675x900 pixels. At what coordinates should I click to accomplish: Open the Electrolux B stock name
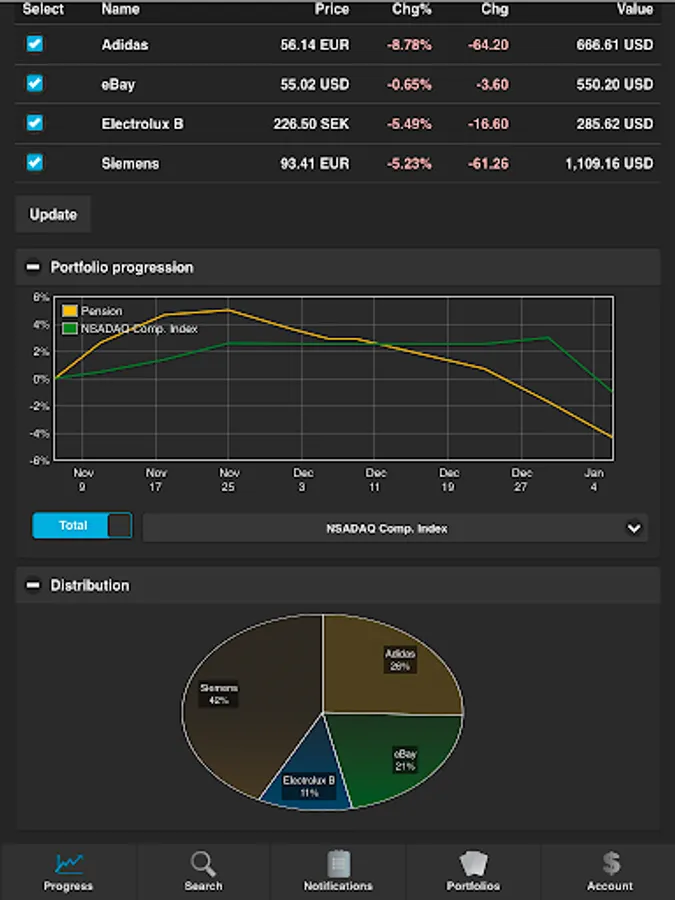coord(142,123)
